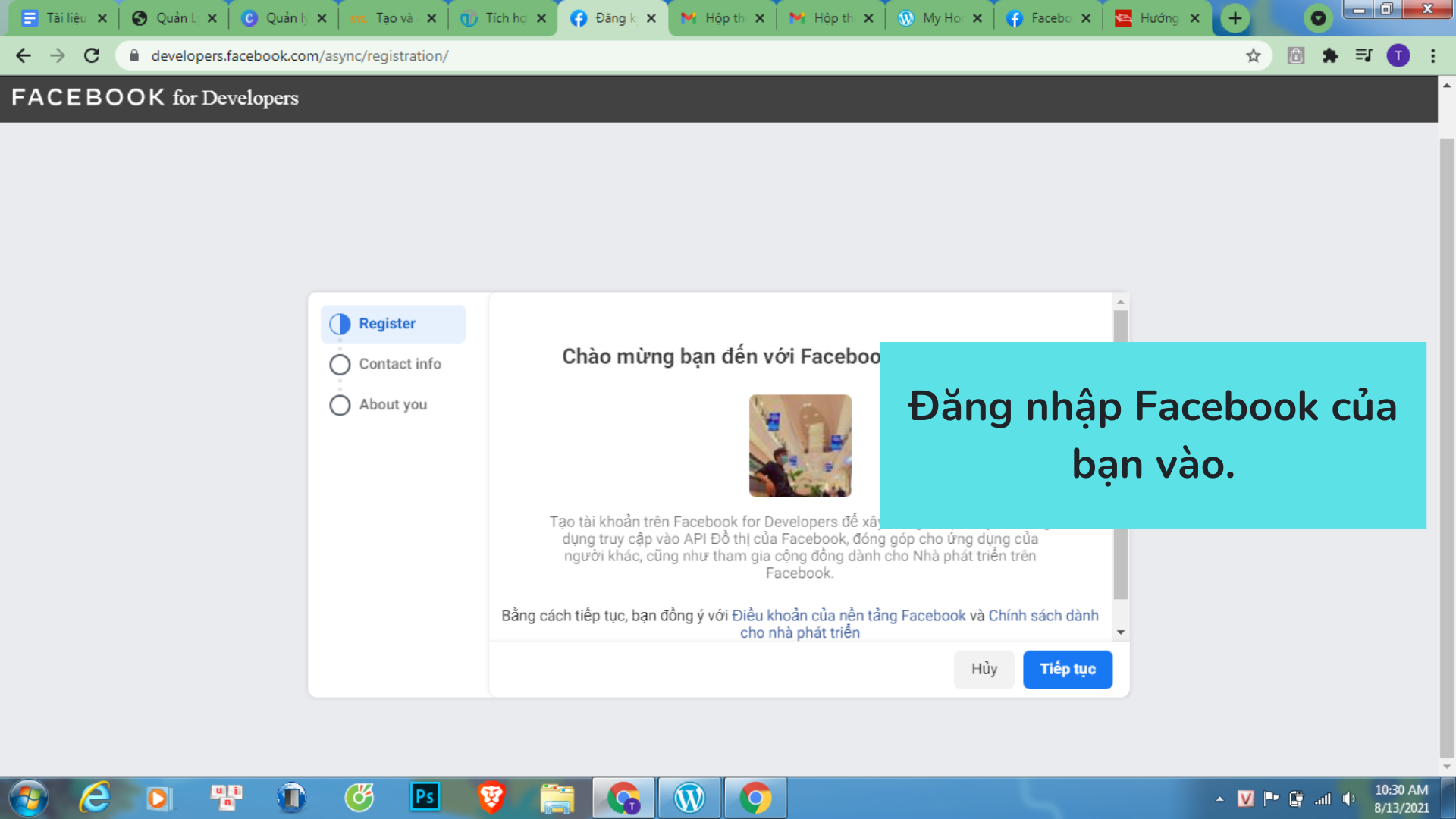This screenshot has height=819, width=1456.
Task: Click the dialog scrollbar up arrow
Action: 1120,302
